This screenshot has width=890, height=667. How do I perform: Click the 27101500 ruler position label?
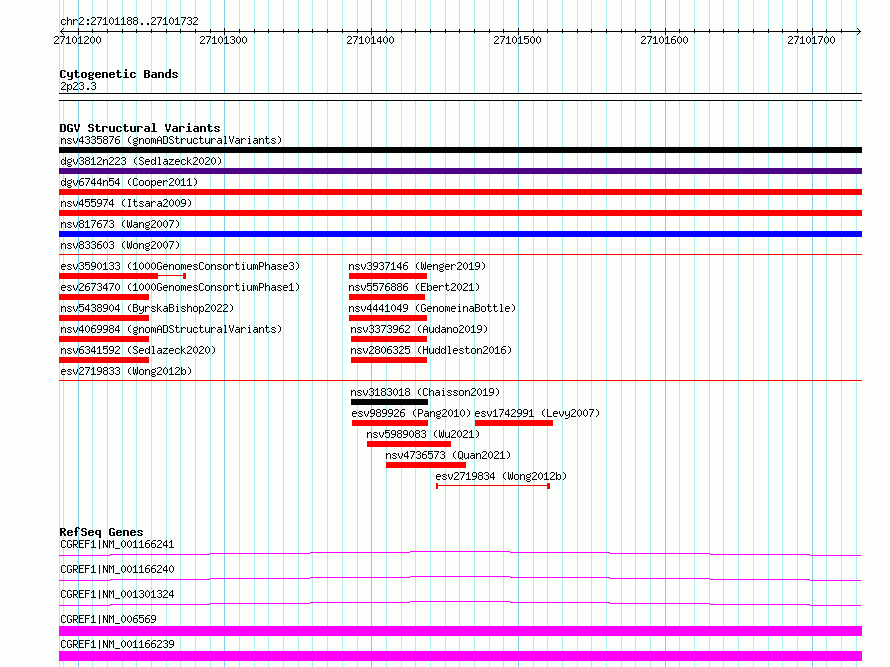(517, 40)
